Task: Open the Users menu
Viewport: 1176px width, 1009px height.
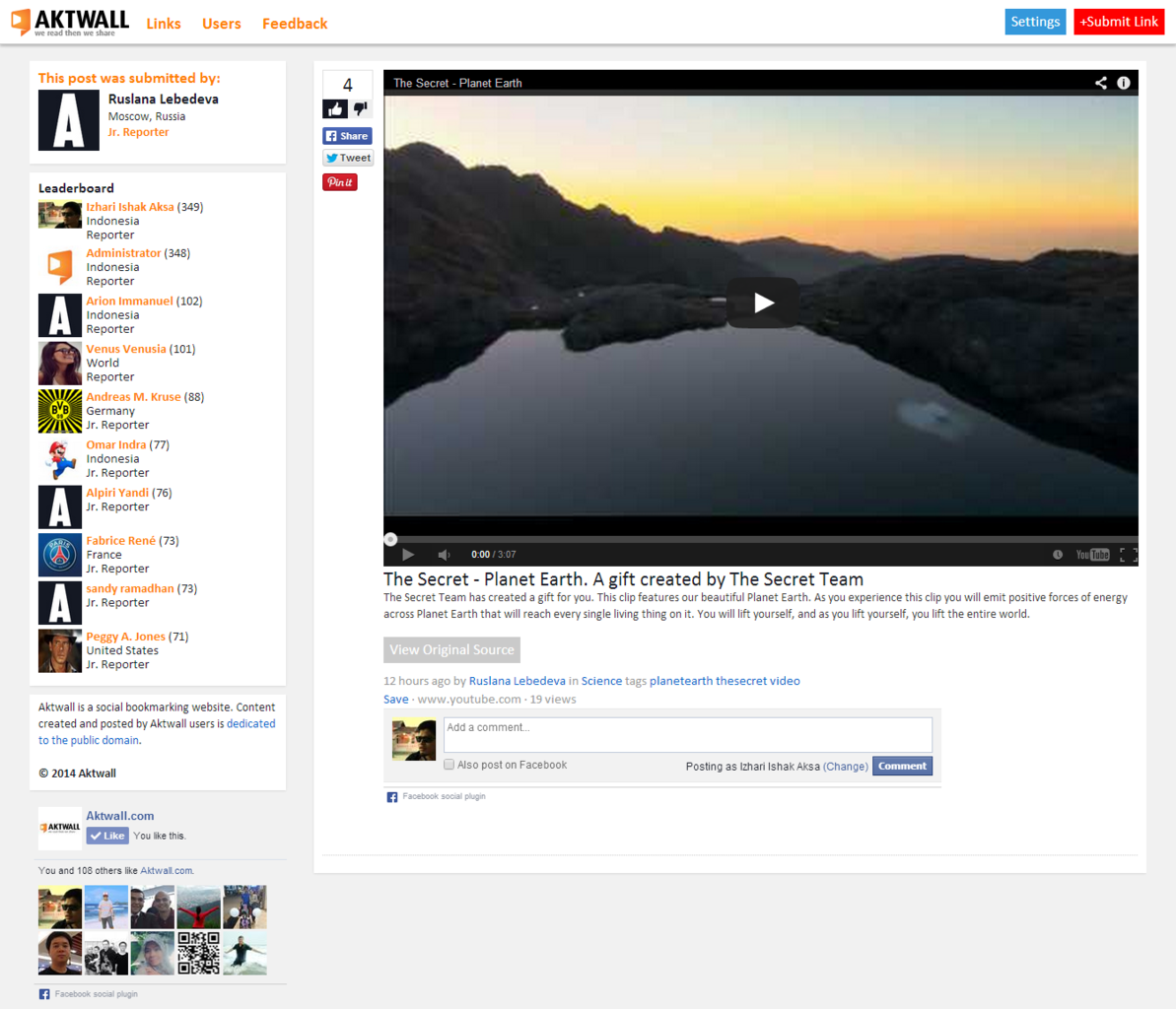Action: 221,24
